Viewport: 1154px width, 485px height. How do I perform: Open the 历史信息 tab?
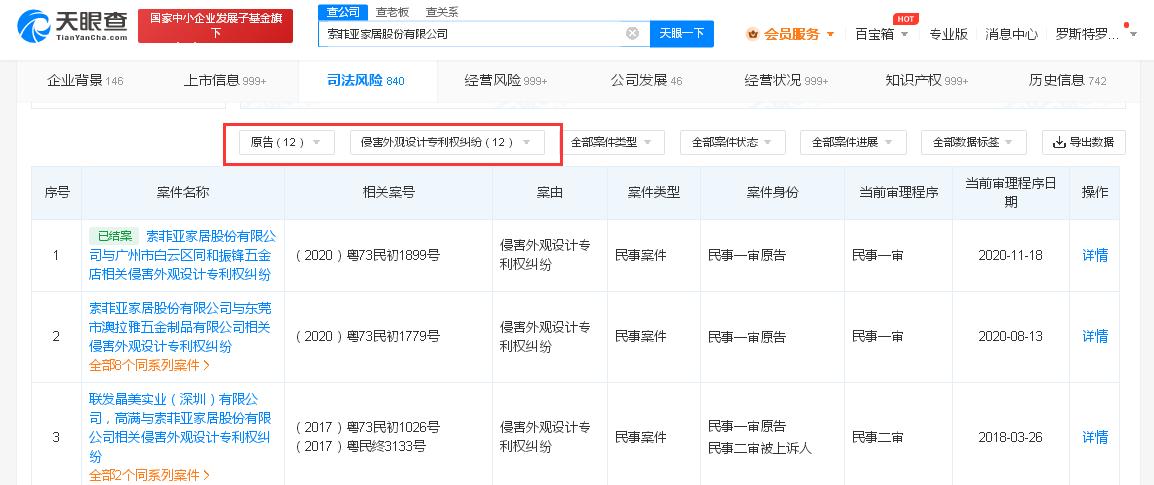click(1067, 81)
